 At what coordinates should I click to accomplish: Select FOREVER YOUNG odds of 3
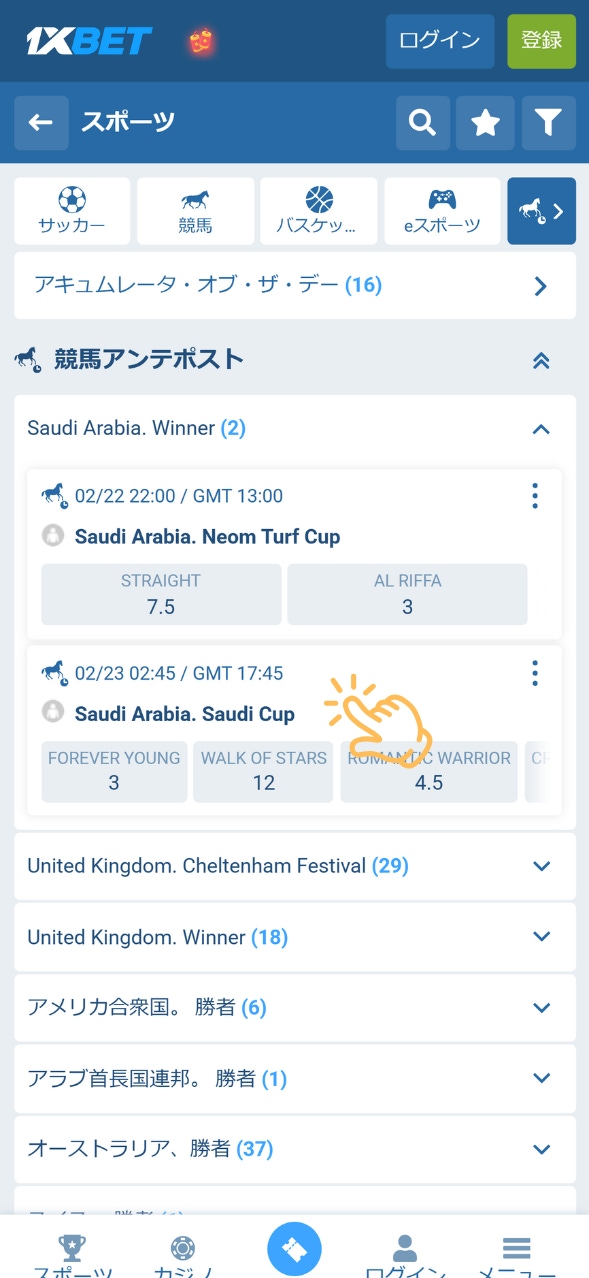coord(113,771)
